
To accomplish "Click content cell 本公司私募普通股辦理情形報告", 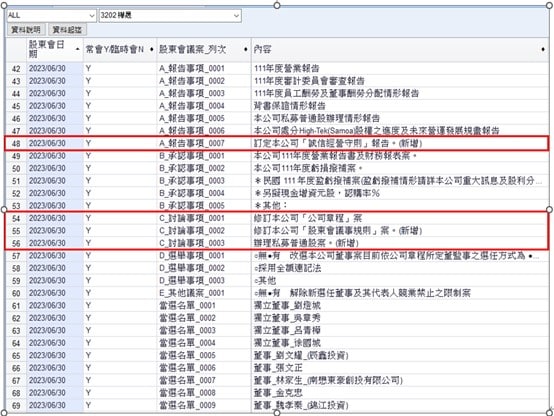I will [x=400, y=118].
